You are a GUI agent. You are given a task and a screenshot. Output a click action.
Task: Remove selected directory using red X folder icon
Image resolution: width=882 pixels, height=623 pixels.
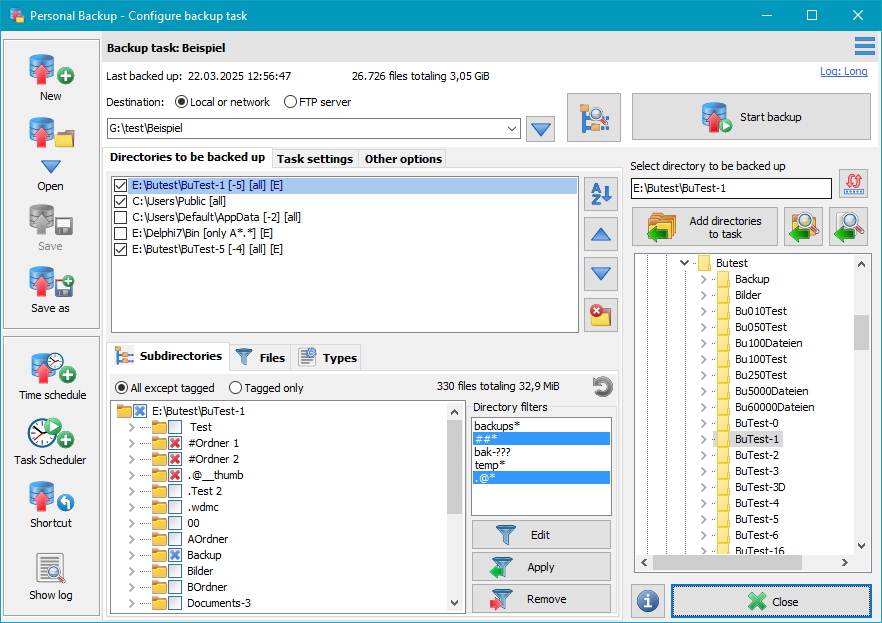600,314
